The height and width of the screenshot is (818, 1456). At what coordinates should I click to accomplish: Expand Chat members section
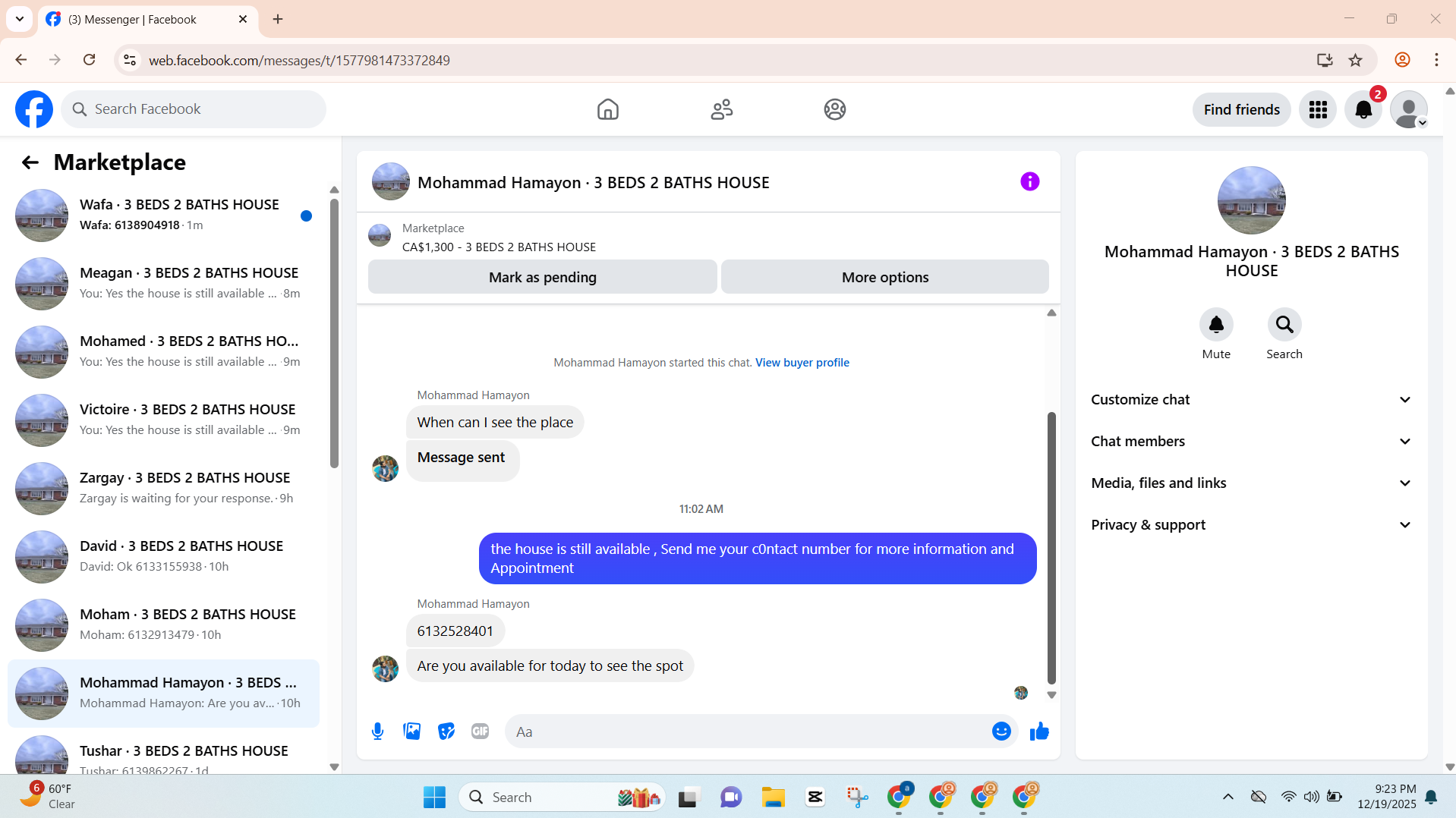(1251, 442)
